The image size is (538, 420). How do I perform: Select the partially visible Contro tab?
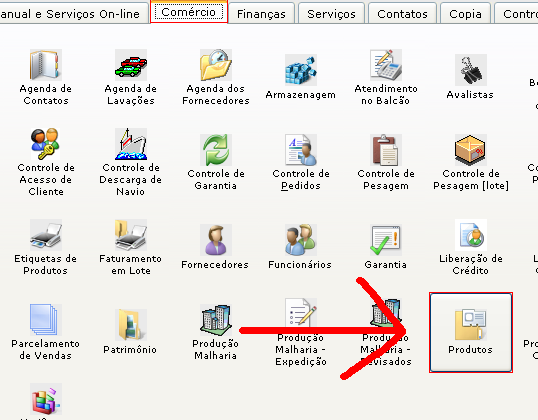pyautogui.click(x=516, y=14)
